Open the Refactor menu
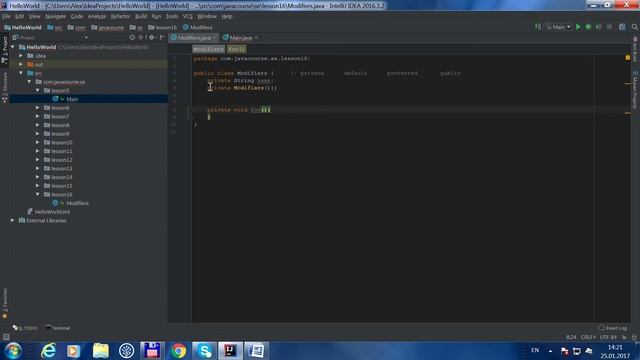 (x=120, y=16)
